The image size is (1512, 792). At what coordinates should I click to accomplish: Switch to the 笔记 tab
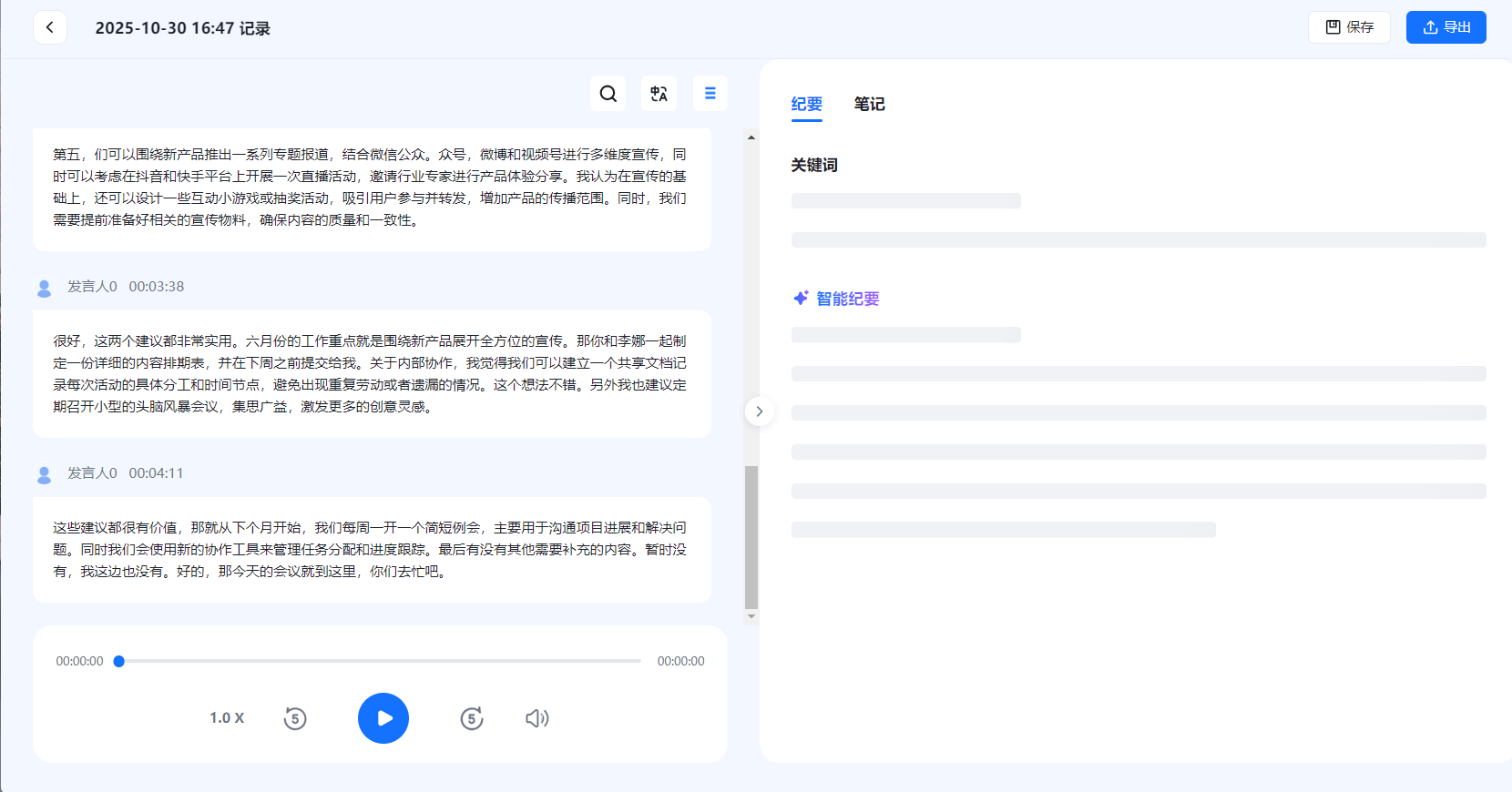tap(869, 104)
